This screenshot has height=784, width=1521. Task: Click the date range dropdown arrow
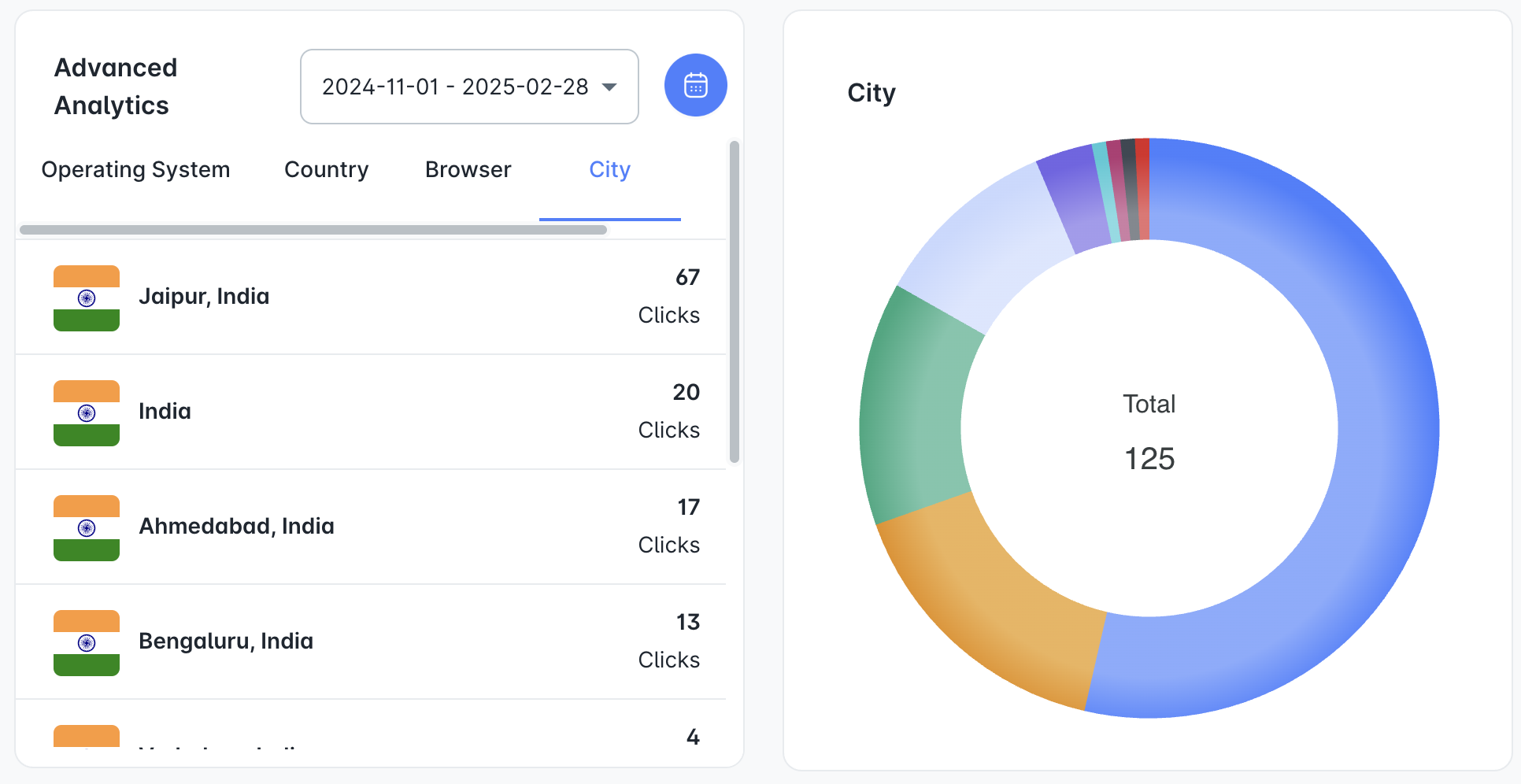[x=609, y=87]
